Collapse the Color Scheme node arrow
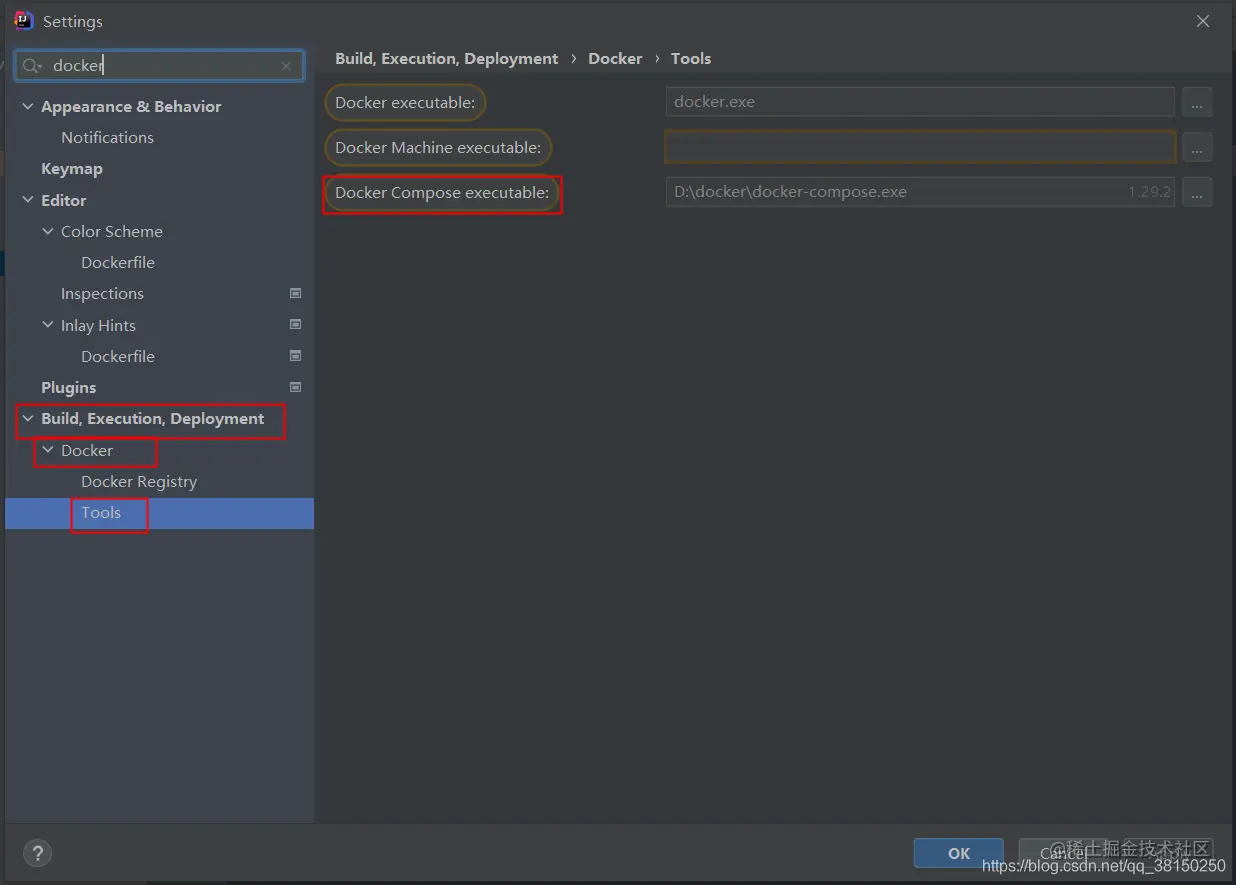The image size is (1236, 885). (x=48, y=231)
